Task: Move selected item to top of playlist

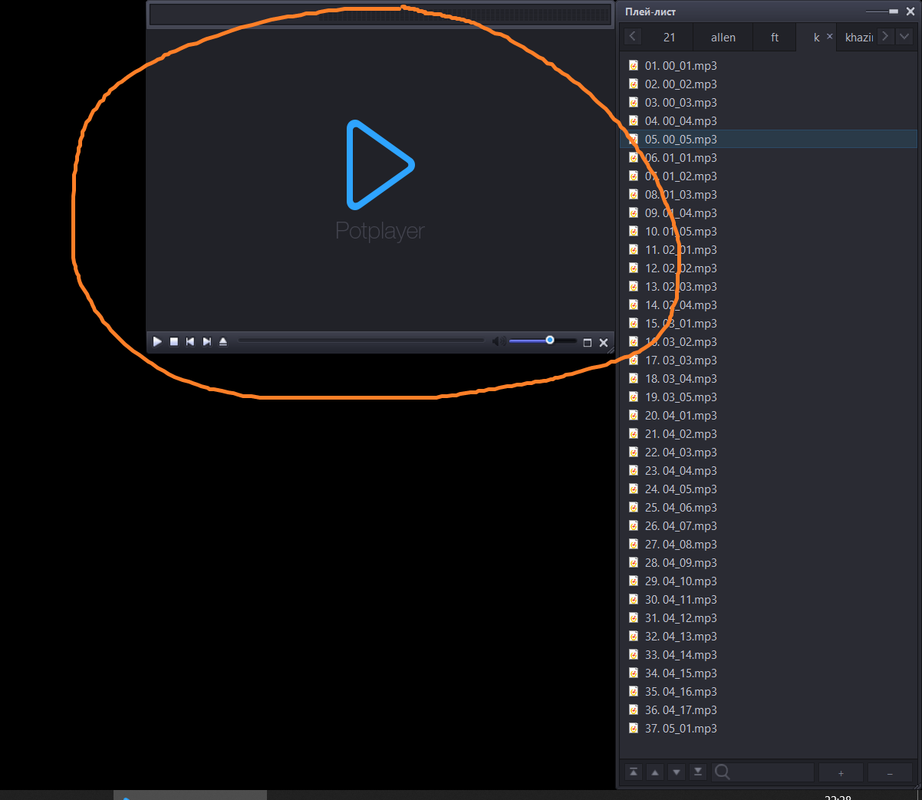Action: pos(633,772)
